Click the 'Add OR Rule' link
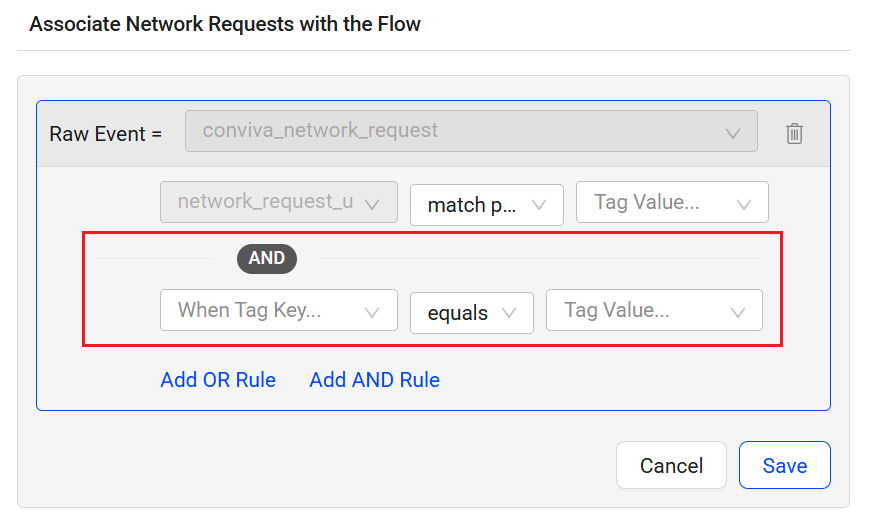The image size is (883, 520). coord(218,380)
